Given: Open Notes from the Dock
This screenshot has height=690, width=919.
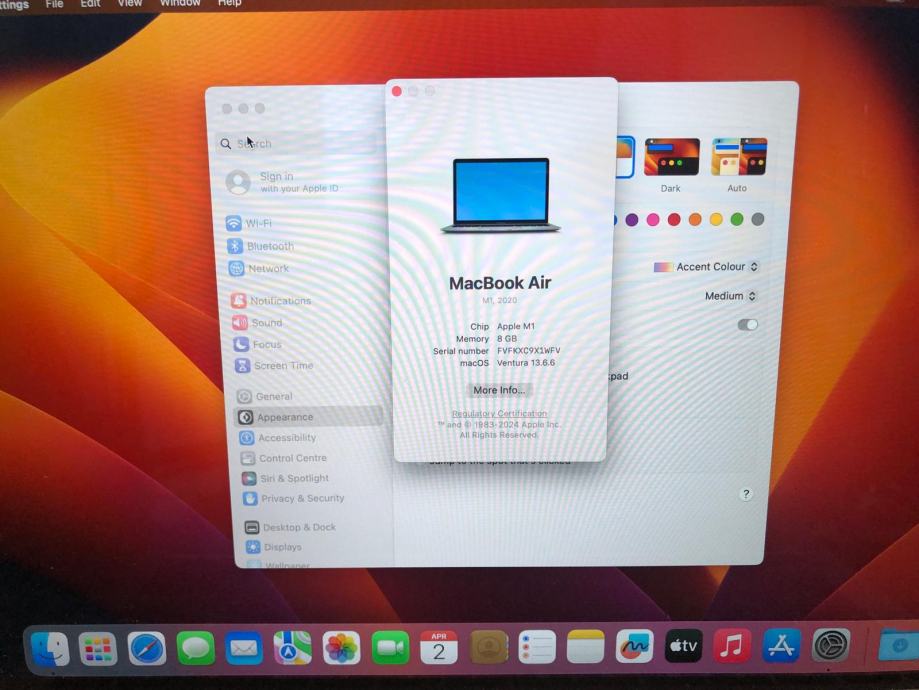Looking at the screenshot, I should [x=586, y=647].
